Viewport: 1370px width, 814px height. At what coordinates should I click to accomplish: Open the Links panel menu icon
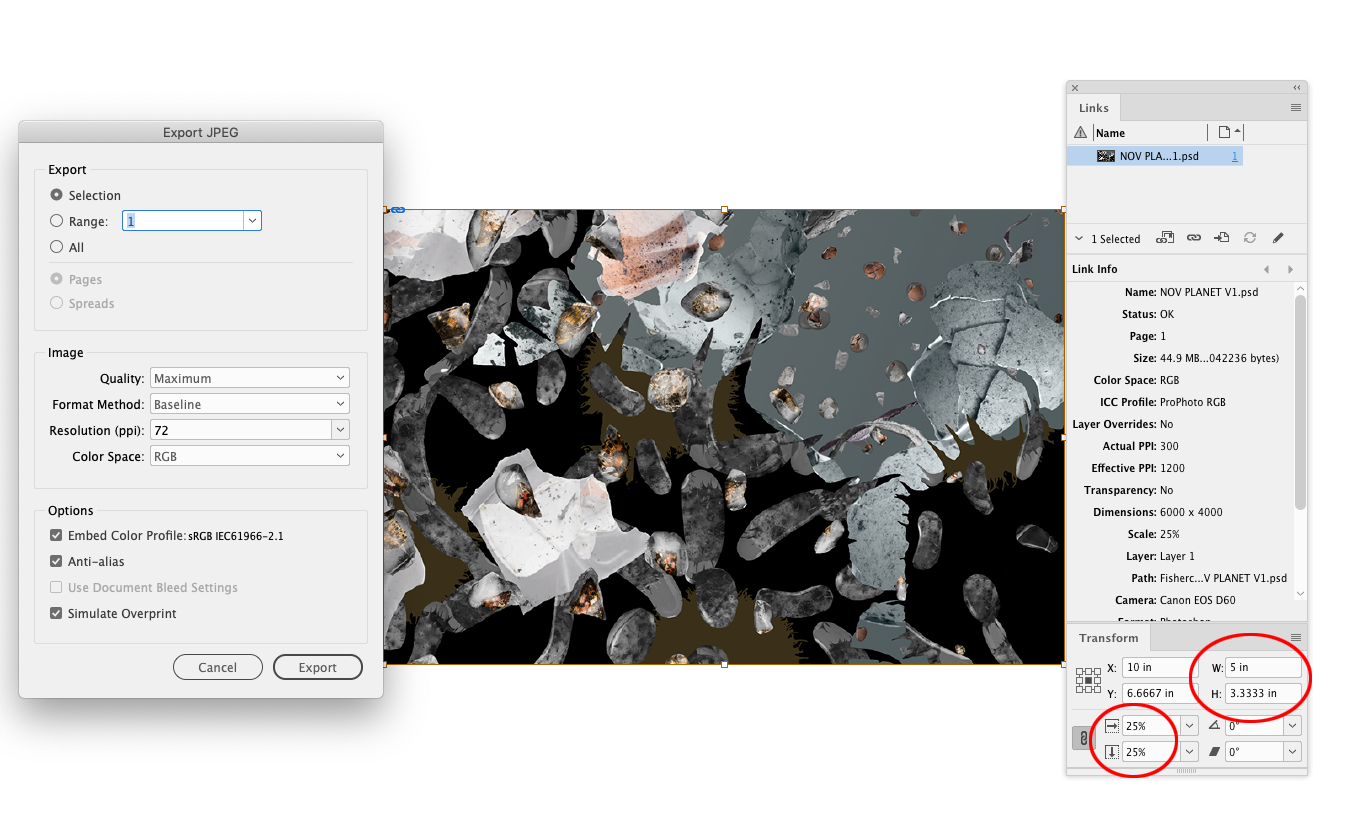pyautogui.click(x=1296, y=107)
